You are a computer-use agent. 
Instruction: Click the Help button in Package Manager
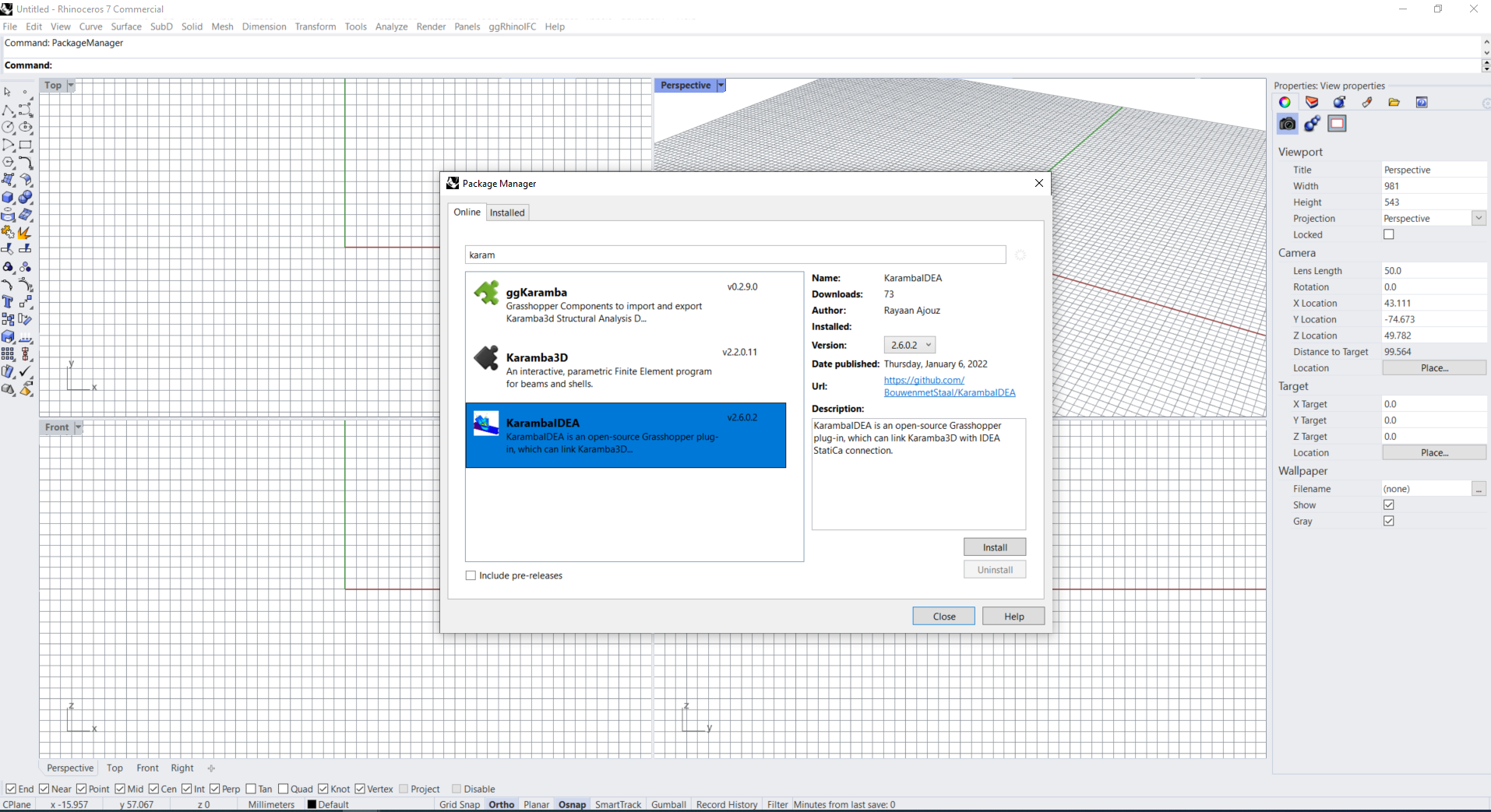click(x=1013, y=616)
